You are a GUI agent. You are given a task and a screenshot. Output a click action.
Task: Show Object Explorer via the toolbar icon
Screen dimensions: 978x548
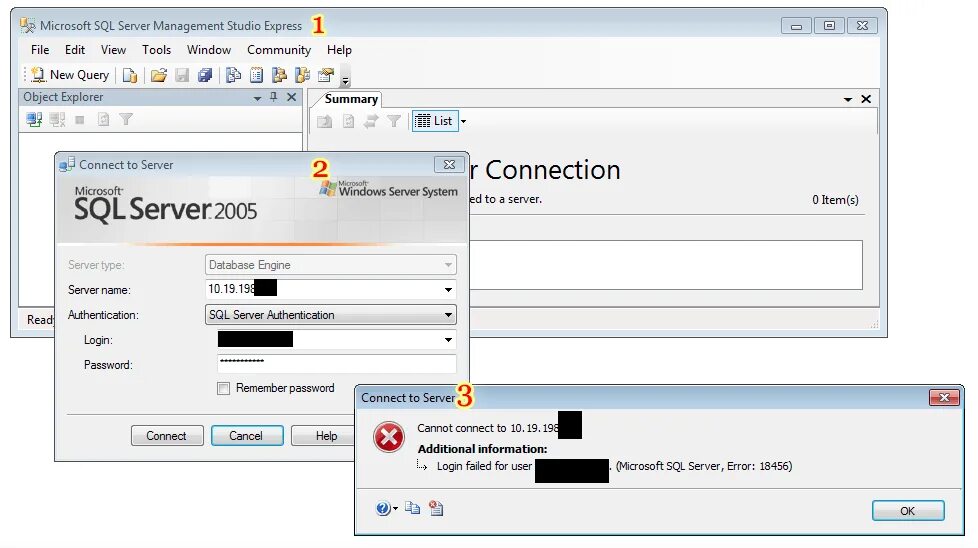279,75
